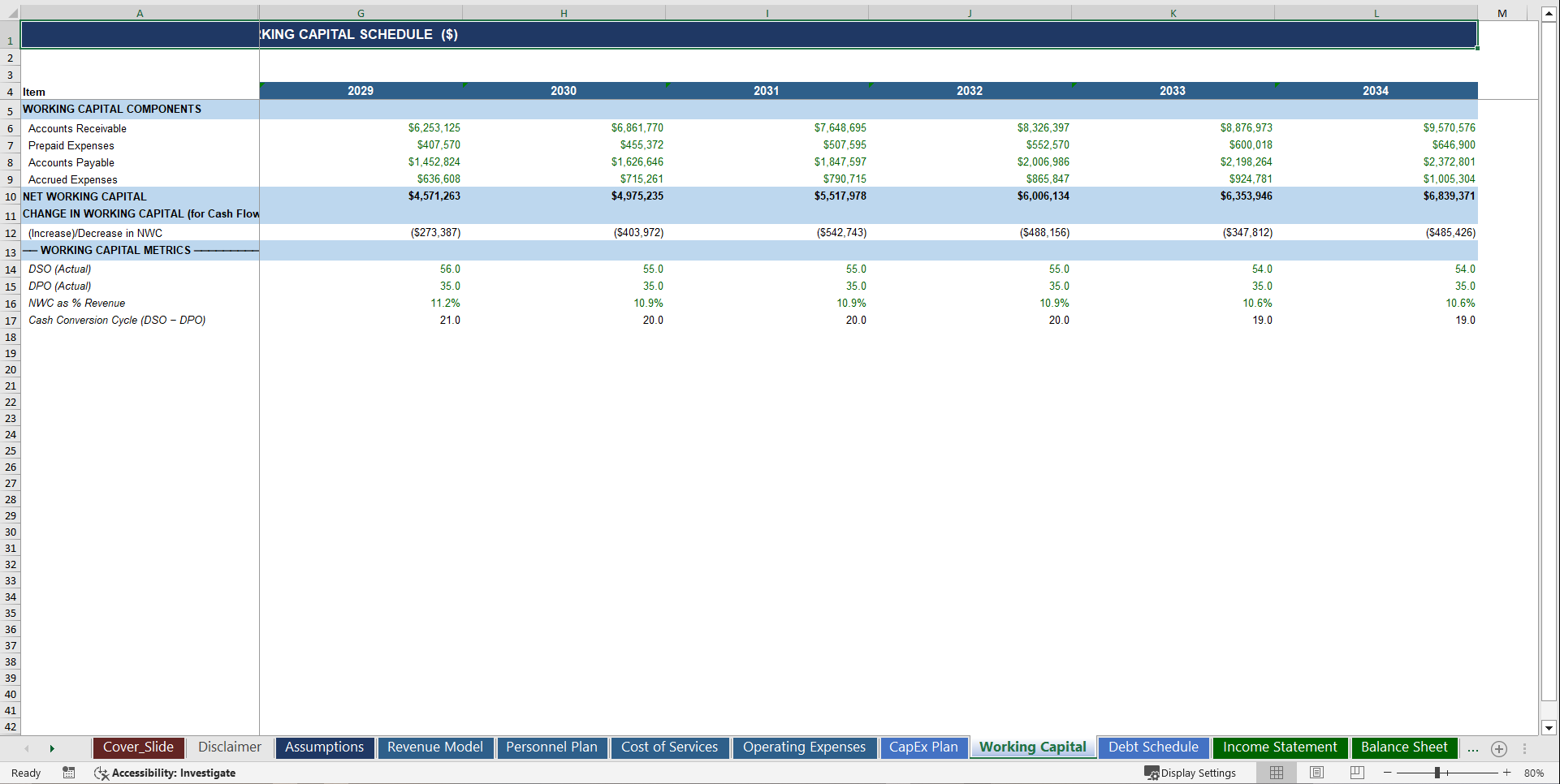Open the hidden sheets list via ellipsis
The width and height of the screenshot is (1560, 784).
1472,748
